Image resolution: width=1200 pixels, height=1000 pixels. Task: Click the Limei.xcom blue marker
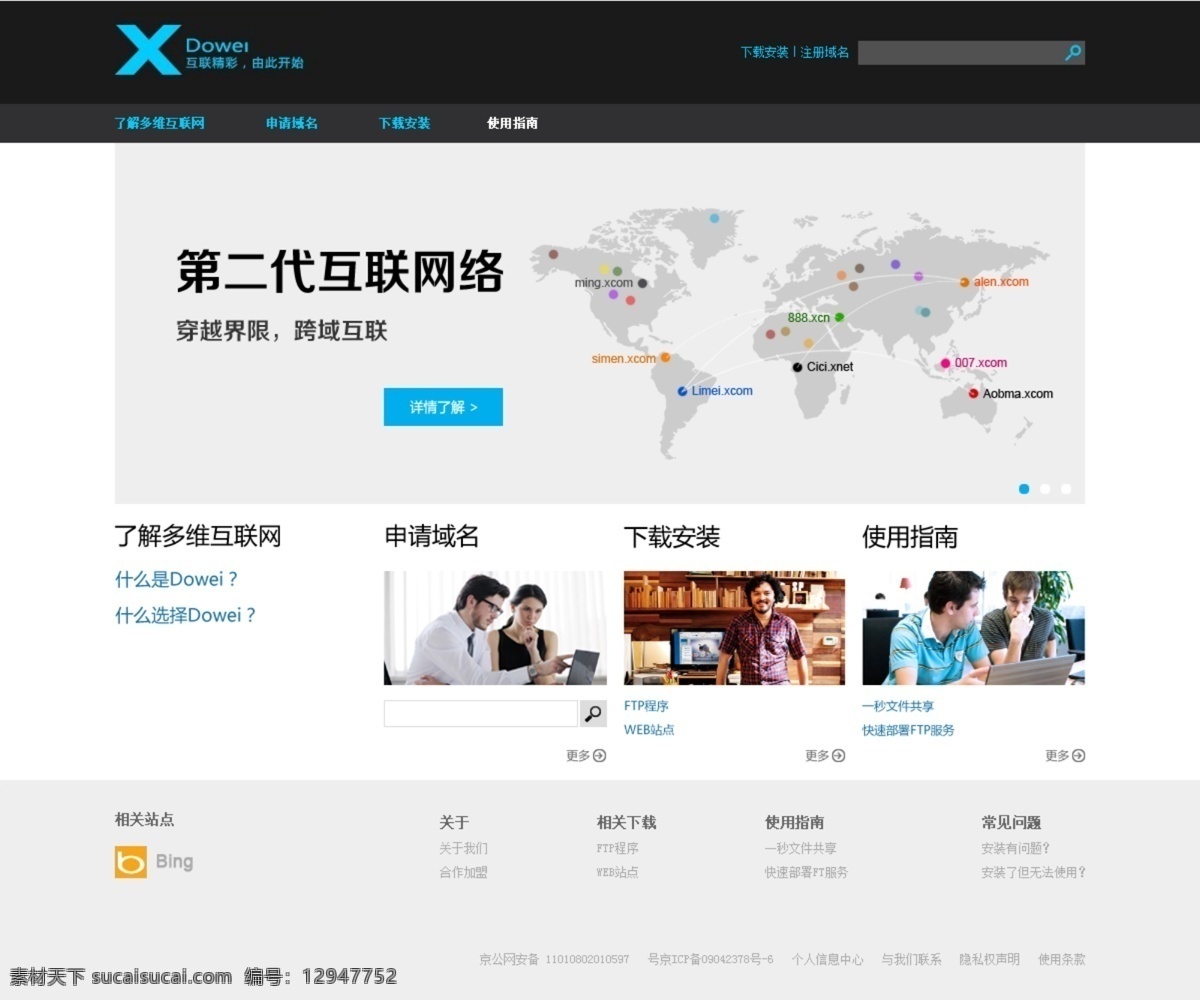[x=682, y=391]
